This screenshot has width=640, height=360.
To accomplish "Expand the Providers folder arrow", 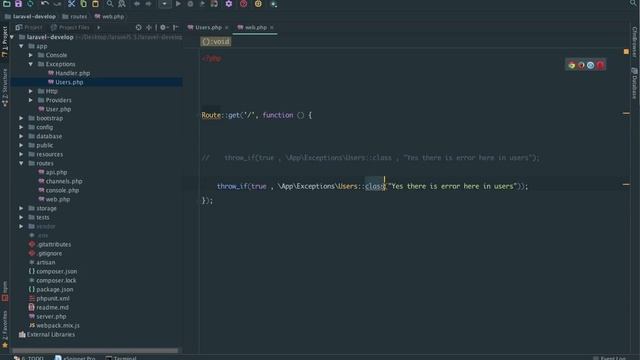I will click(x=31, y=100).
